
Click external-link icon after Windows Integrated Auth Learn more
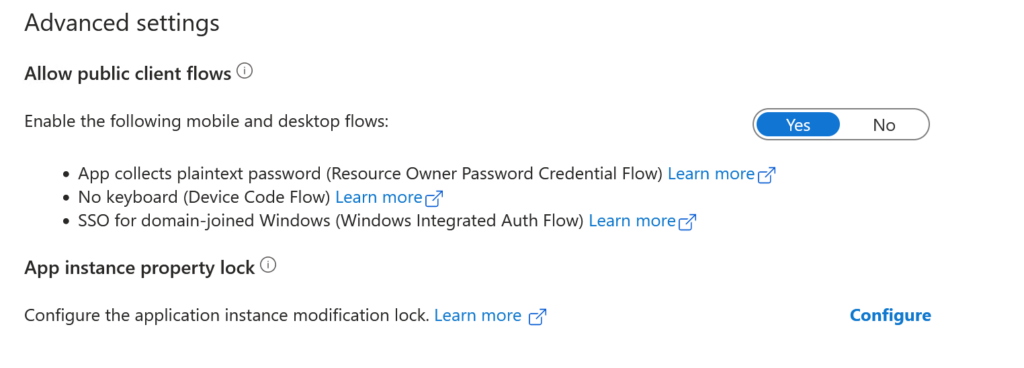pyautogui.click(x=688, y=222)
